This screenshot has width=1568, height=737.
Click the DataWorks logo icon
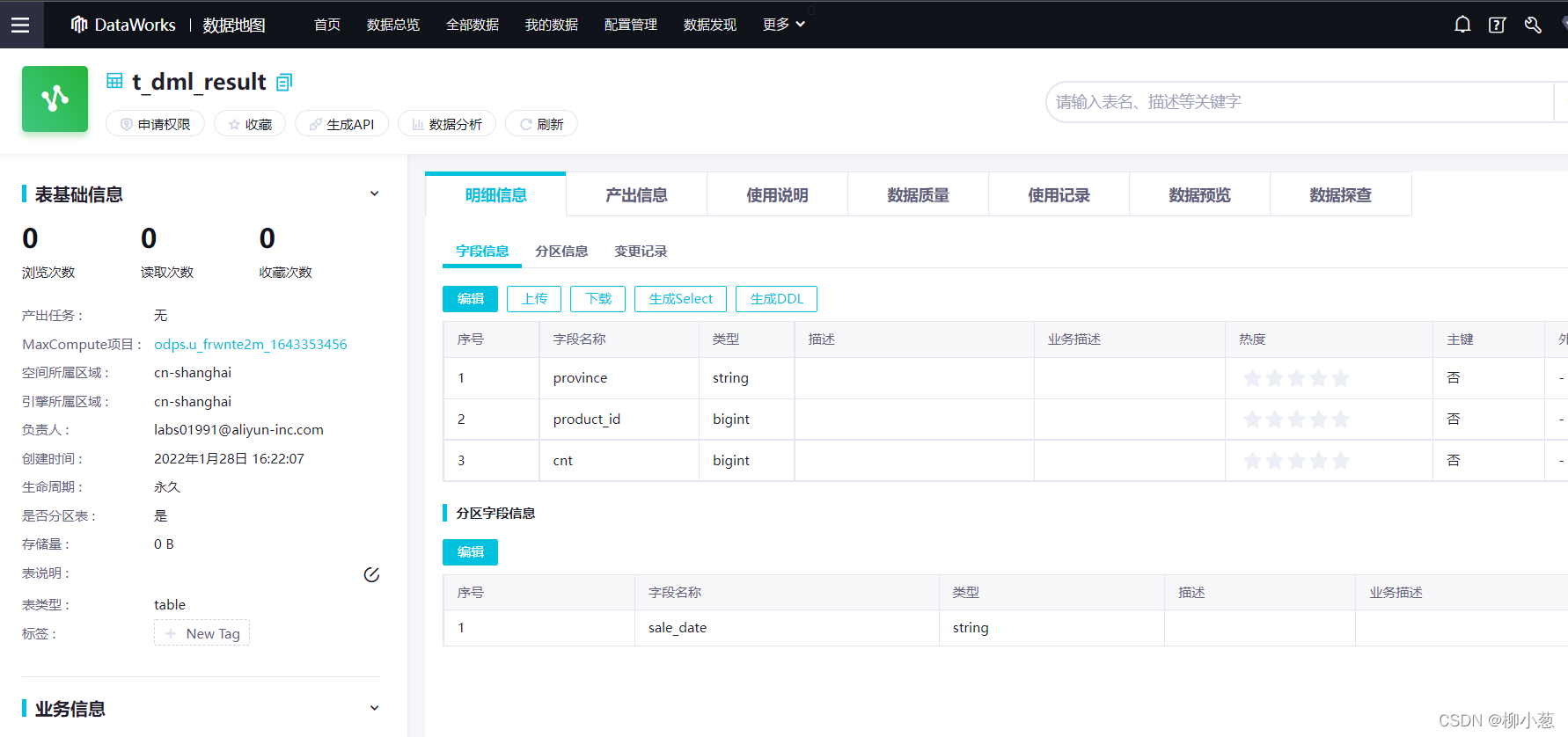tap(79, 25)
